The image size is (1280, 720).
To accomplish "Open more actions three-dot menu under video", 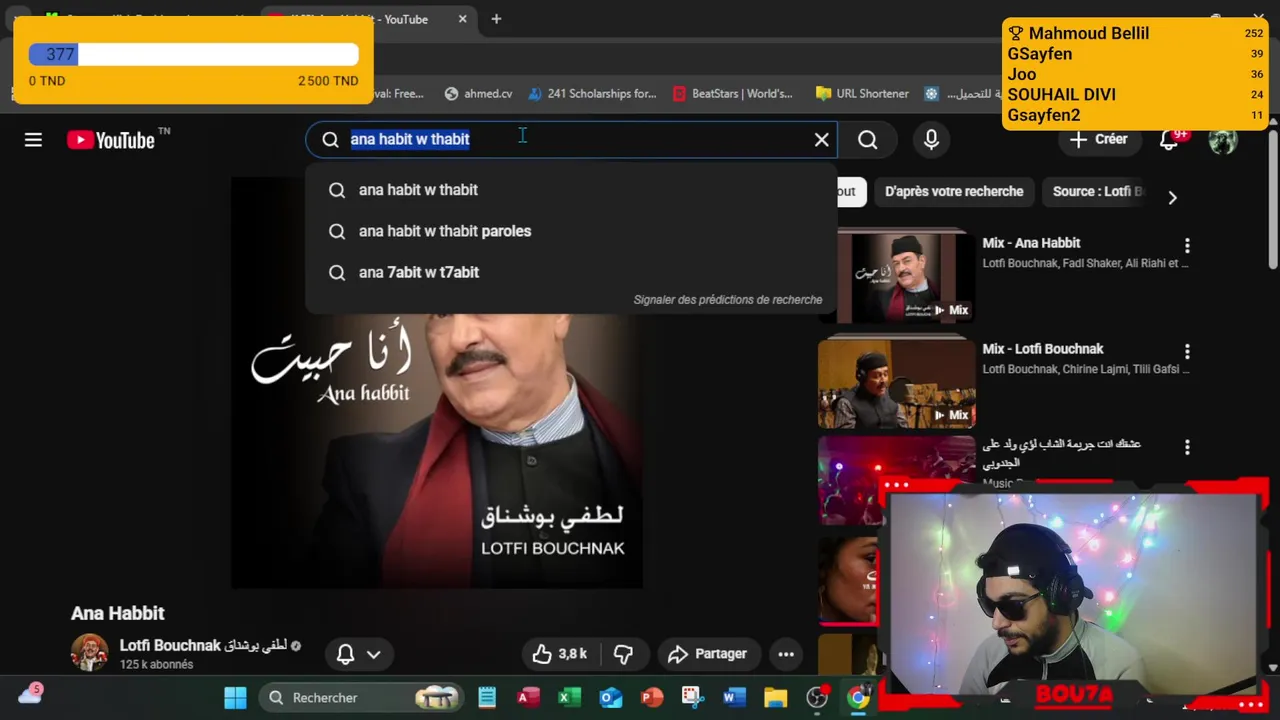I will pos(786,654).
